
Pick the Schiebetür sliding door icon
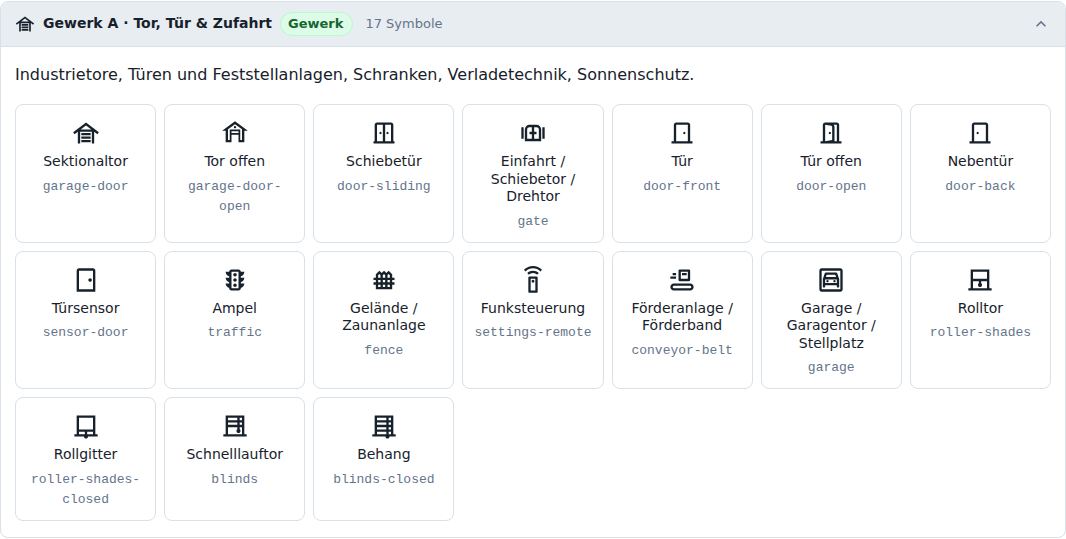pyautogui.click(x=383, y=133)
